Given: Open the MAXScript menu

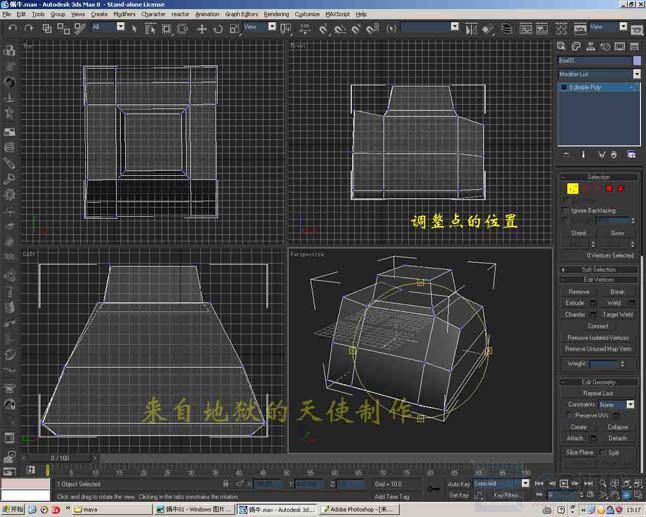Looking at the screenshot, I should (x=337, y=14).
